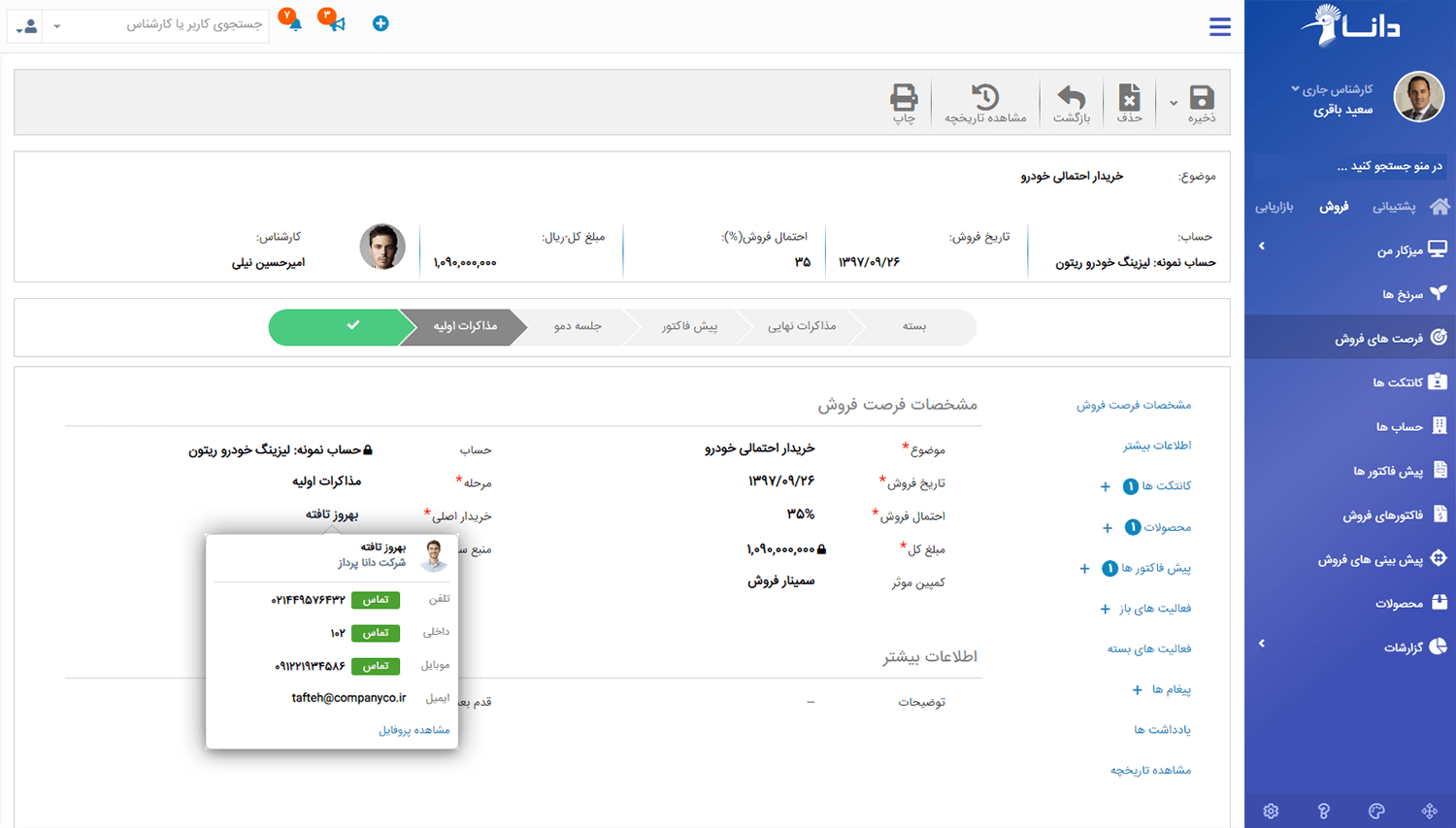Expand the dropdown arrow next to Save

click(1174, 103)
